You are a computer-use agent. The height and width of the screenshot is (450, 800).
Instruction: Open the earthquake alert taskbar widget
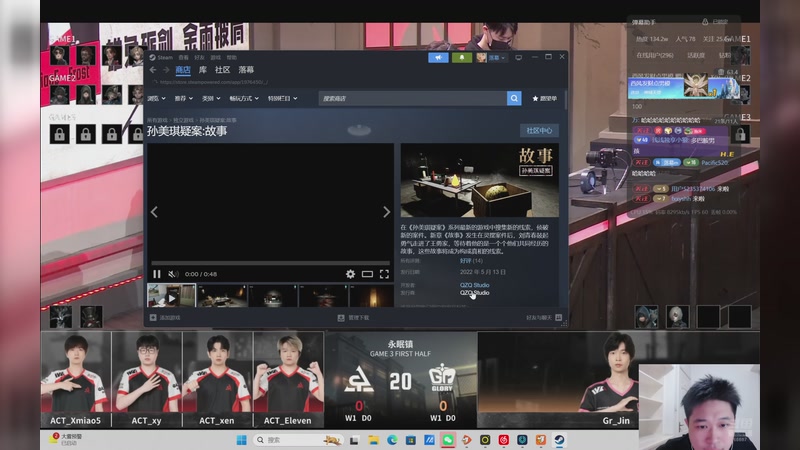pos(66,439)
